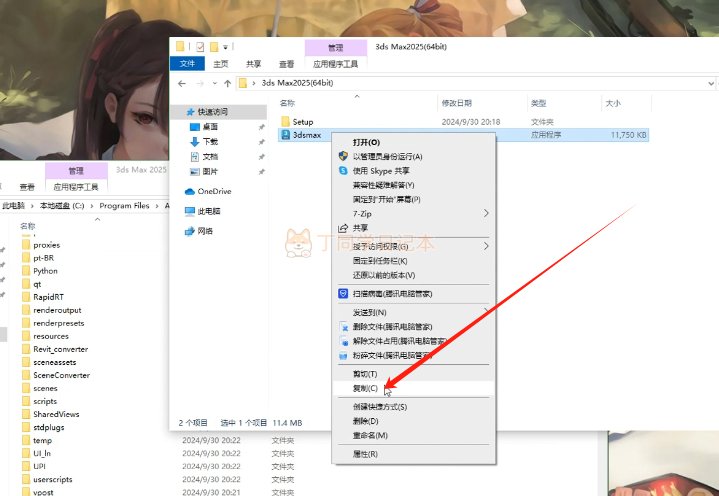Open Pictures (图片) in sidebar

210,171
